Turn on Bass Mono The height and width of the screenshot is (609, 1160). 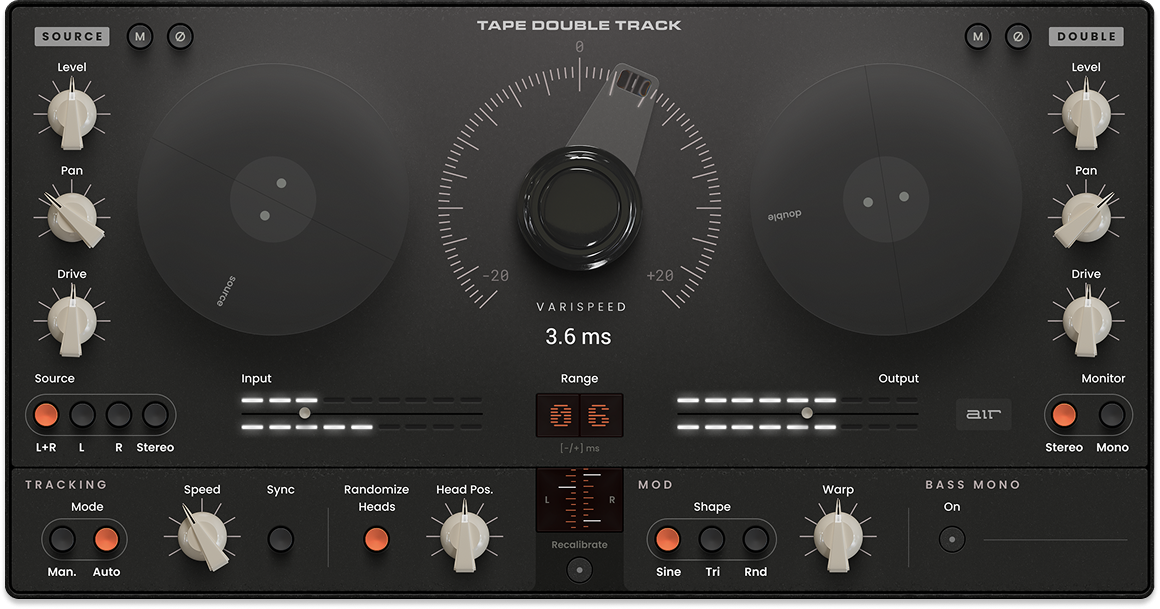point(951,540)
